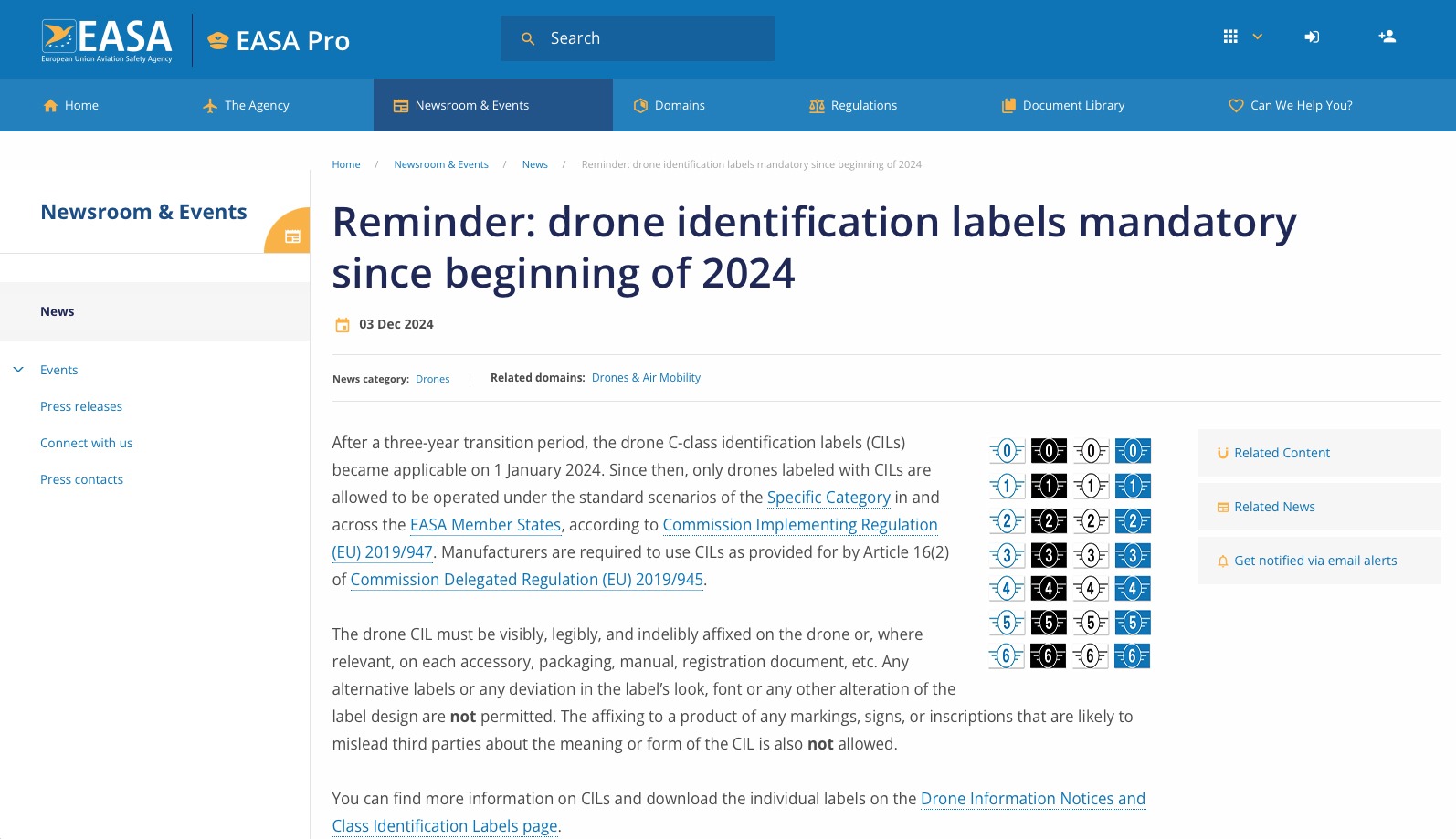Click the Home house icon

pos(51,106)
